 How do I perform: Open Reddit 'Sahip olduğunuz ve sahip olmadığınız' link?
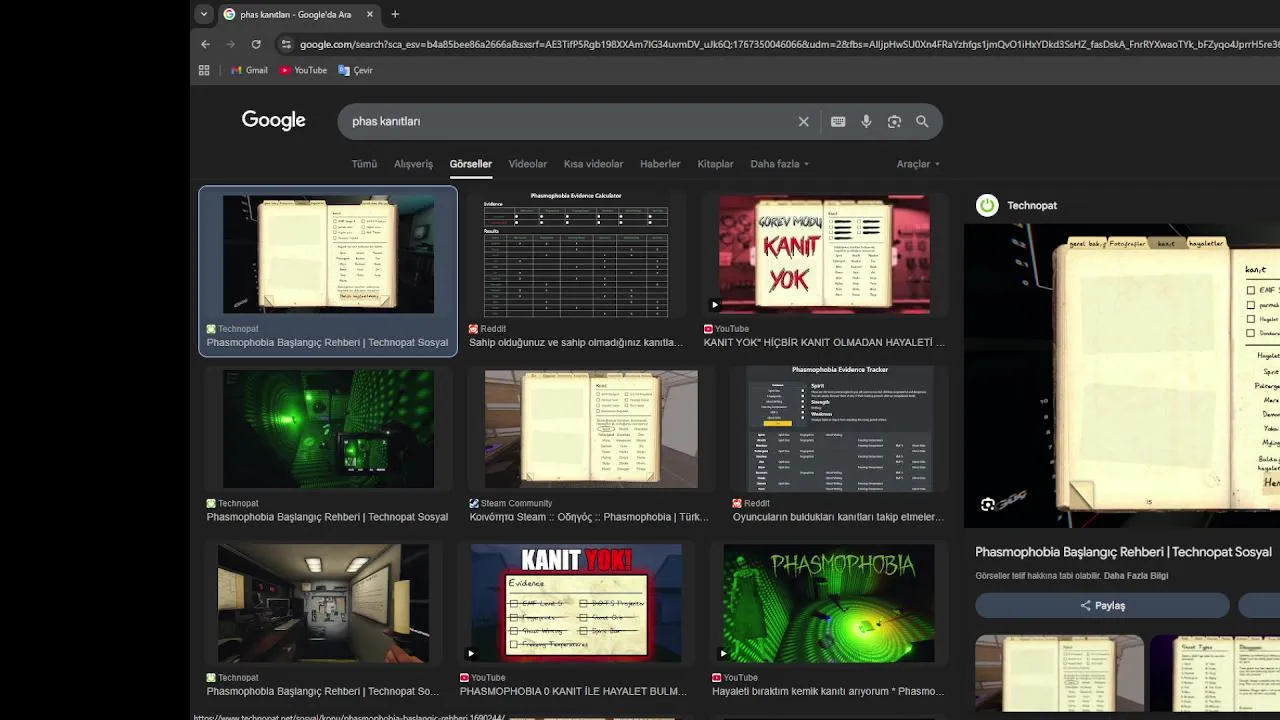coord(576,342)
